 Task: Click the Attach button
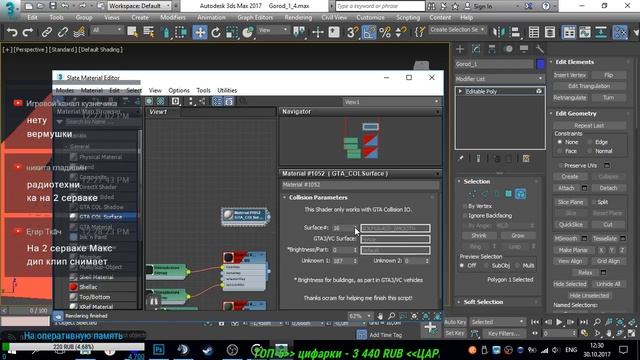pyautogui.click(x=566, y=188)
